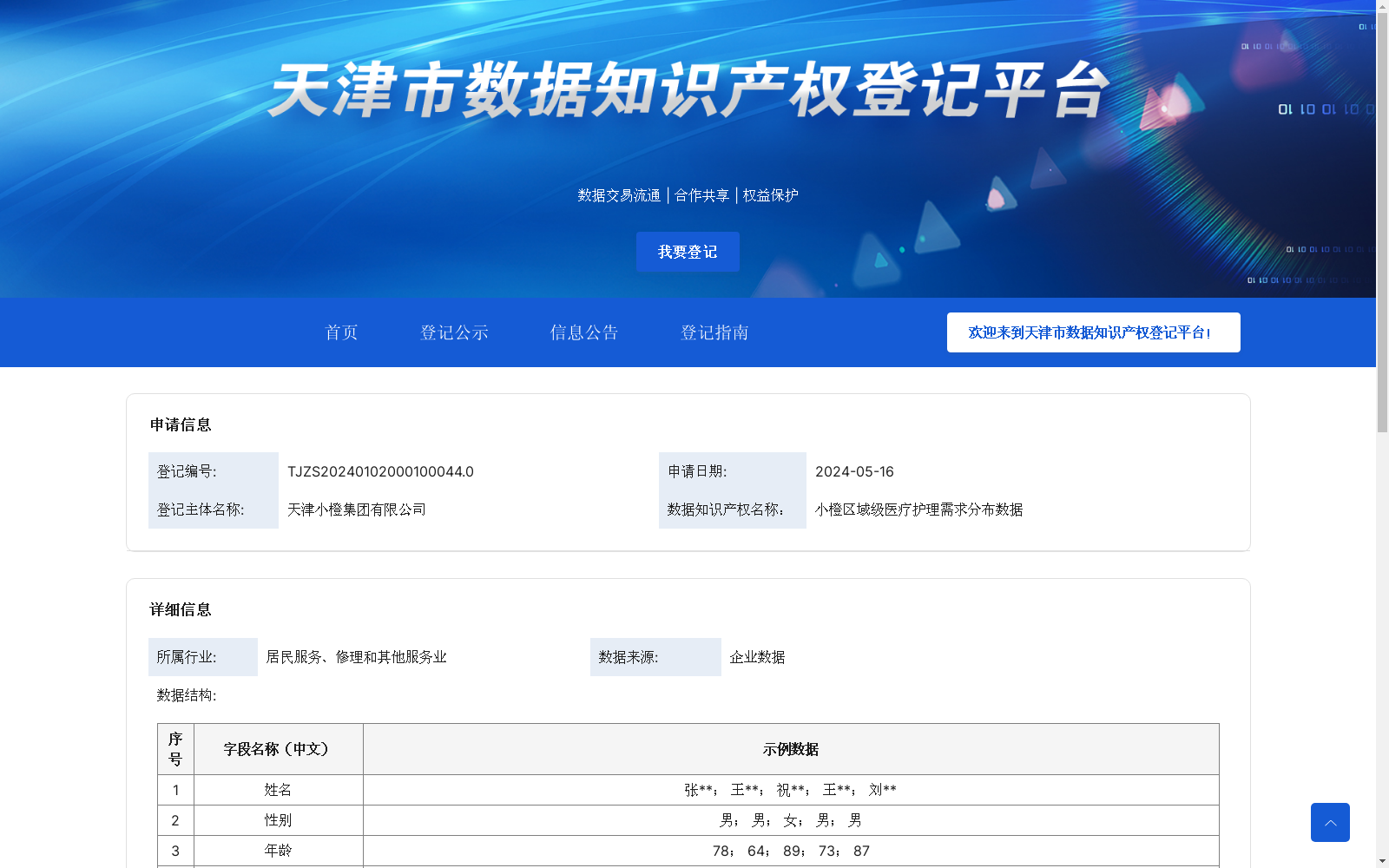
Task: Click sample names cell 张**；王**
Action: tap(791, 790)
